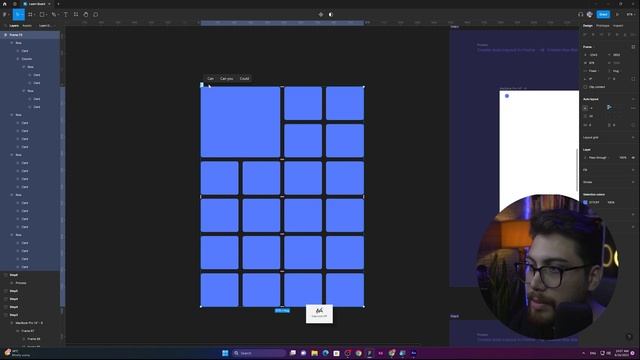The width and height of the screenshot is (640, 360).
Task: Click resize to fit icon in Frame section
Action: click(633, 47)
